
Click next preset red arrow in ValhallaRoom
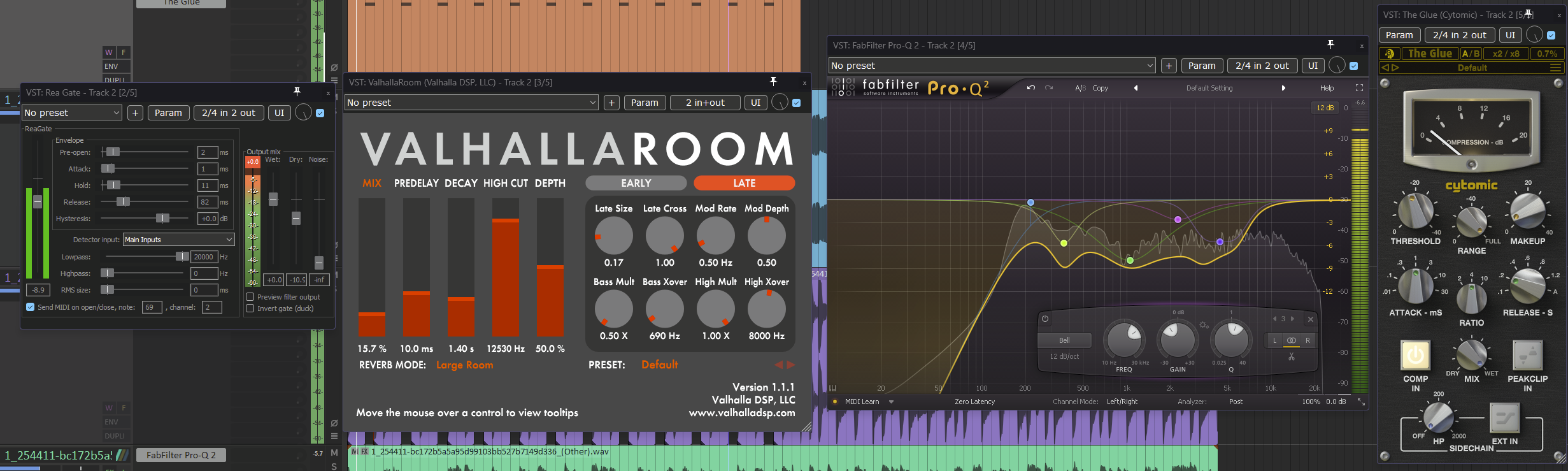pyautogui.click(x=791, y=365)
